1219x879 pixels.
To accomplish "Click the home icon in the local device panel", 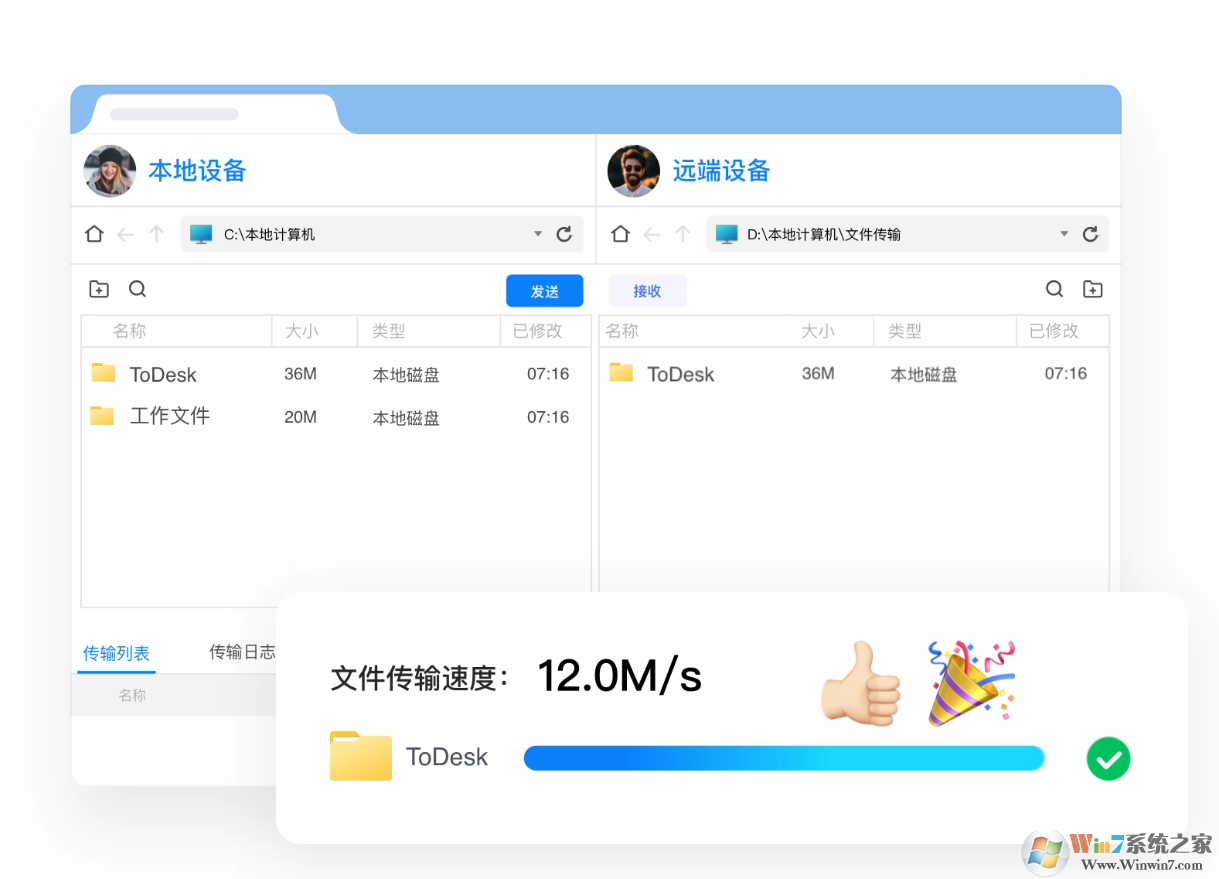I will [94, 233].
